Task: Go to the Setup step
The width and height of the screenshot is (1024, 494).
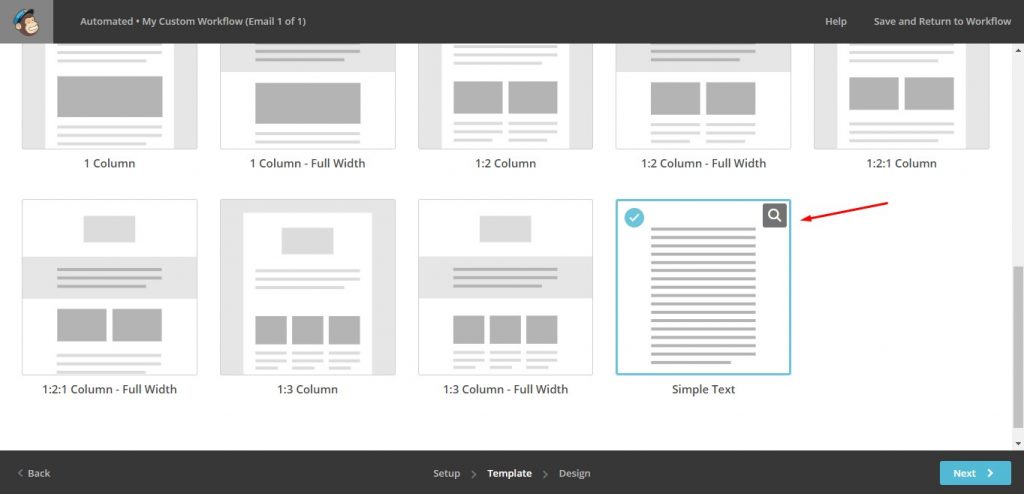Action: [x=446, y=473]
